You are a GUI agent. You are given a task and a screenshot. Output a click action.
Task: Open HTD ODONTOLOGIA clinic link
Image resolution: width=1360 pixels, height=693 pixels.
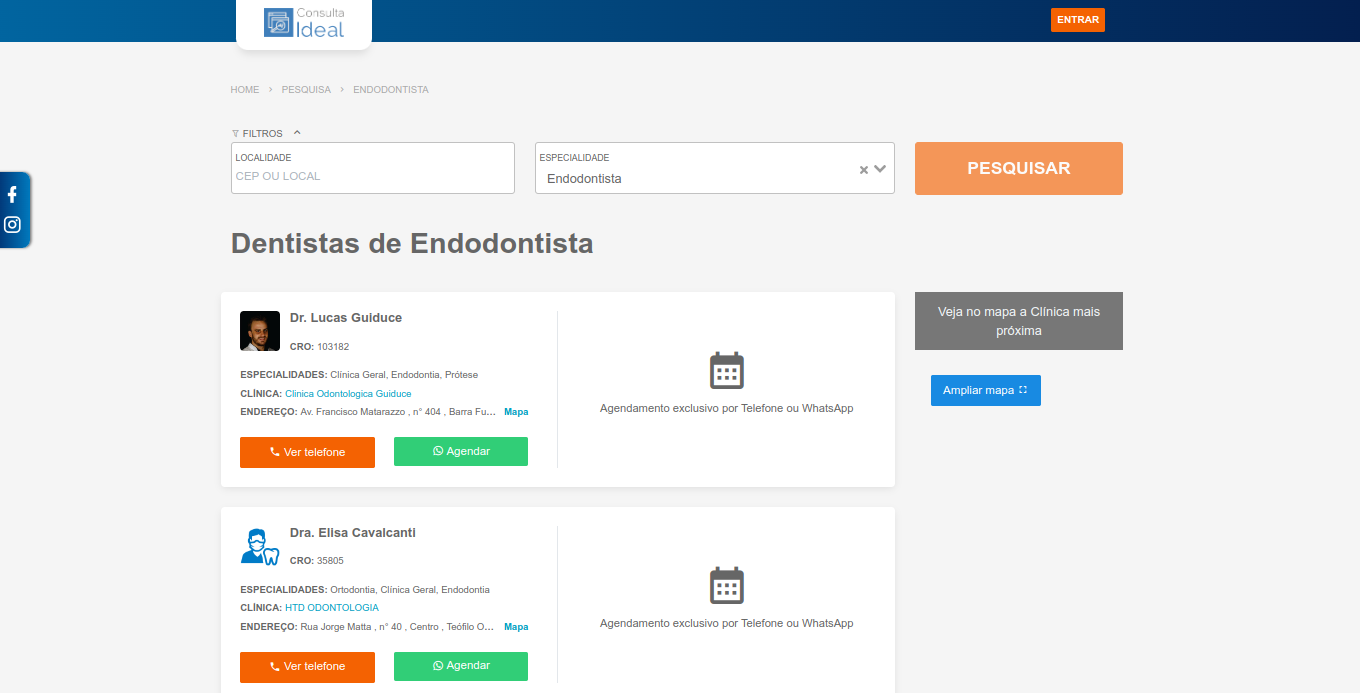(x=332, y=608)
